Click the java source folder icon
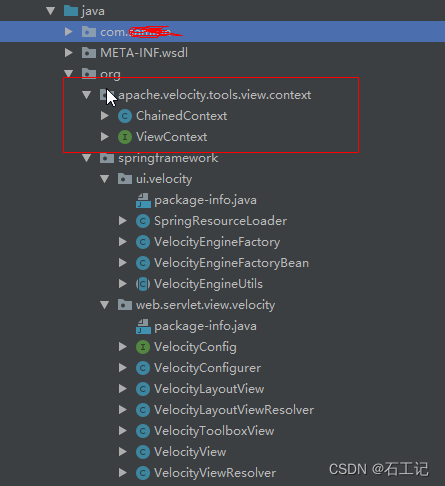 (71, 11)
